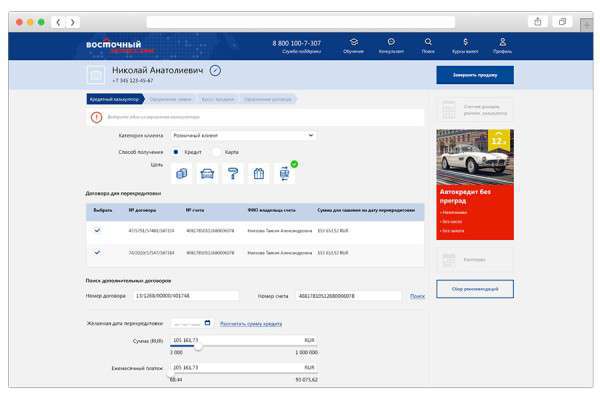Image resolution: width=600 pixels, height=400 pixels.
Task: Click the Сбор рекомендаций button
Action: [474, 289]
